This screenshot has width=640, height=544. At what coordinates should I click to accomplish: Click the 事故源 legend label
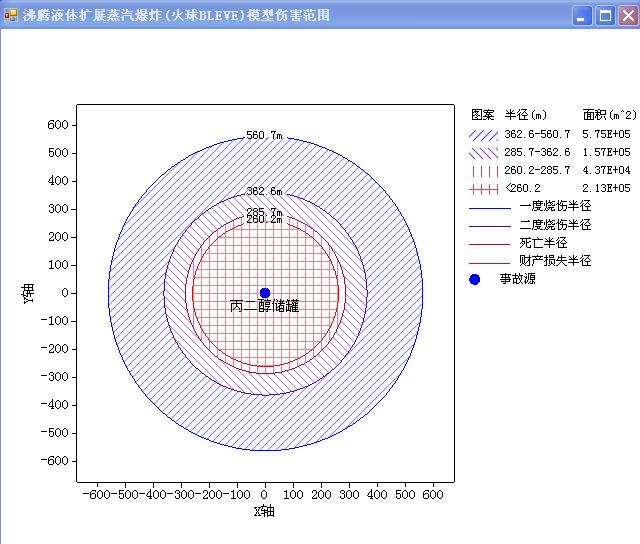pyautogui.click(x=518, y=279)
